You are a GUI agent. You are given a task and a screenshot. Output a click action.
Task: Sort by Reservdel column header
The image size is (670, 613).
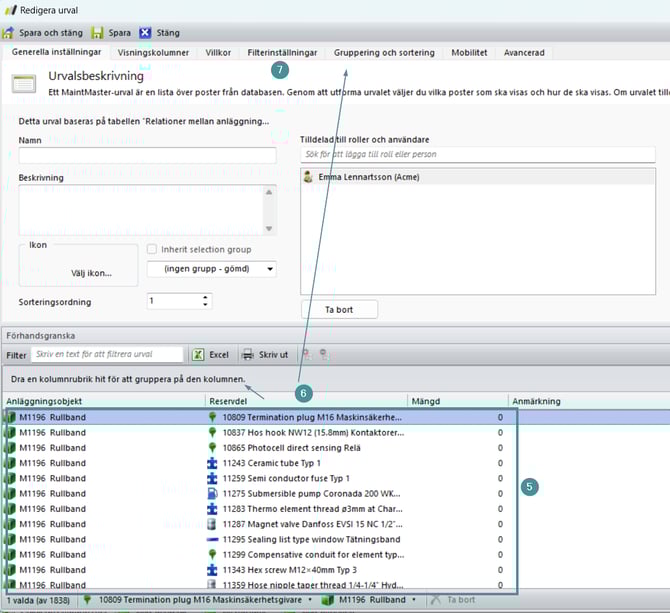[x=307, y=401]
